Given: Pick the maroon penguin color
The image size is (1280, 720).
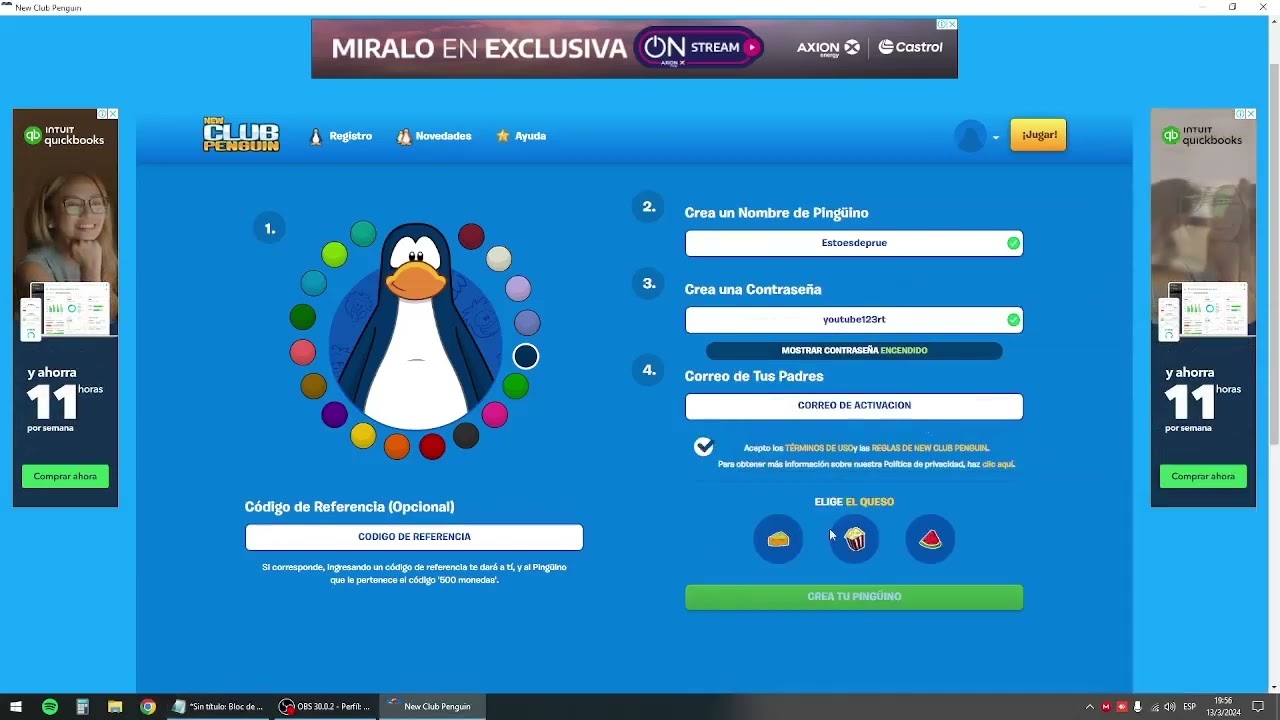Looking at the screenshot, I should pyautogui.click(x=471, y=237).
